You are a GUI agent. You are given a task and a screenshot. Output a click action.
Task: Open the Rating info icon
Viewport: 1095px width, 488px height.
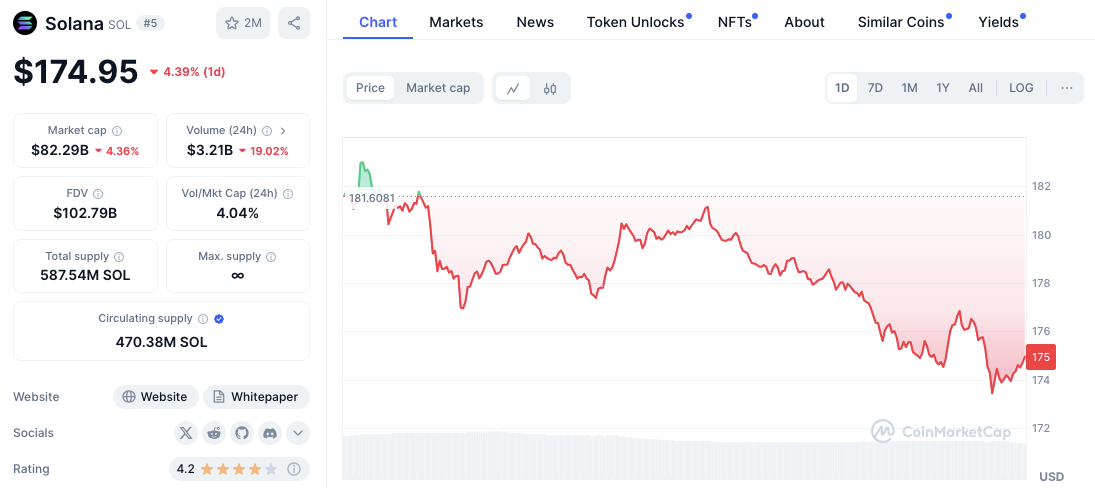pyautogui.click(x=294, y=468)
